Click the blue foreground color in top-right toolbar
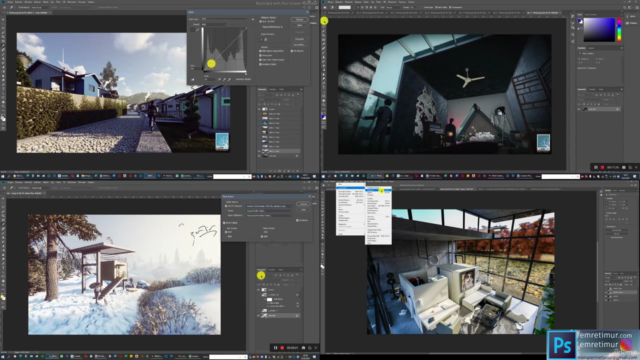Screen dimensions: 640x360 [x=323, y=117]
